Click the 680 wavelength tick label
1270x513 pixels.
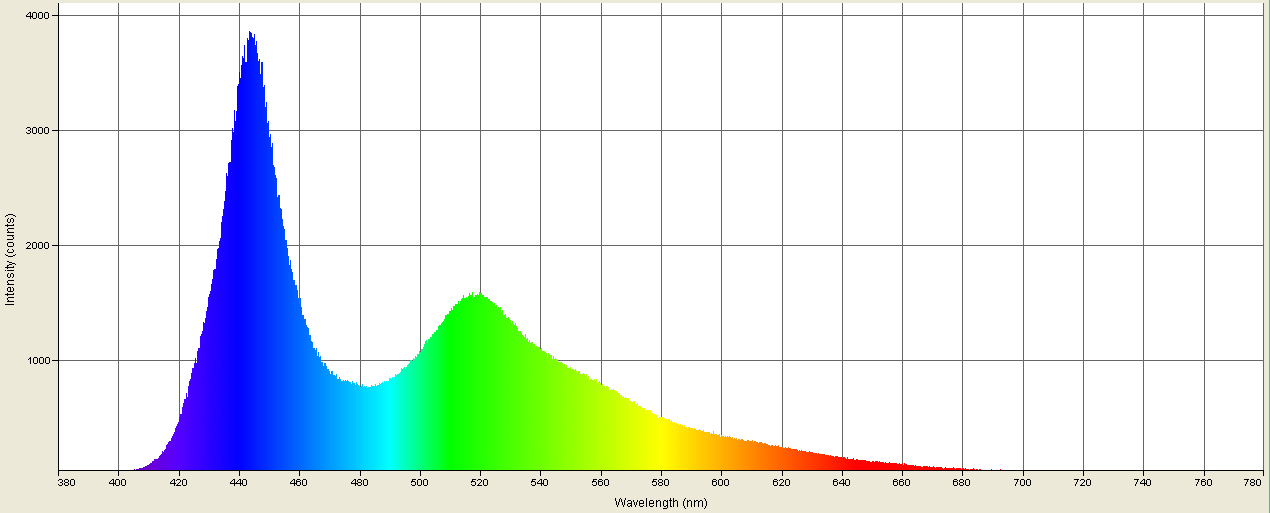pyautogui.click(x=962, y=483)
